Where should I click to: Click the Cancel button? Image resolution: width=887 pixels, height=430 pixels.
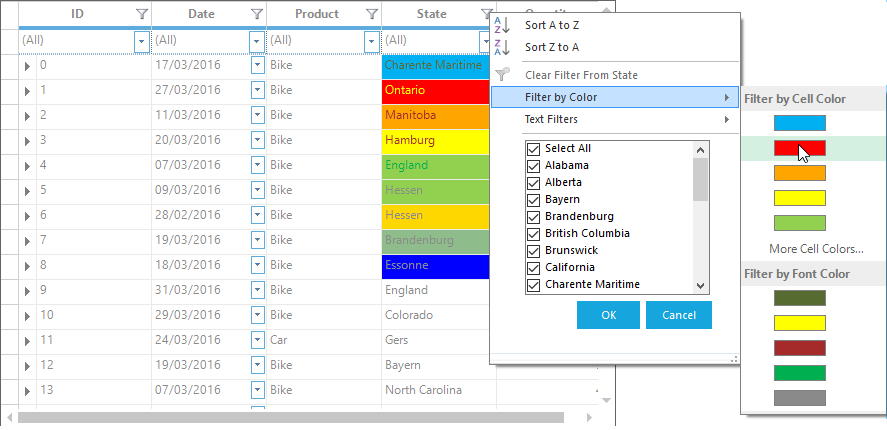tap(679, 315)
